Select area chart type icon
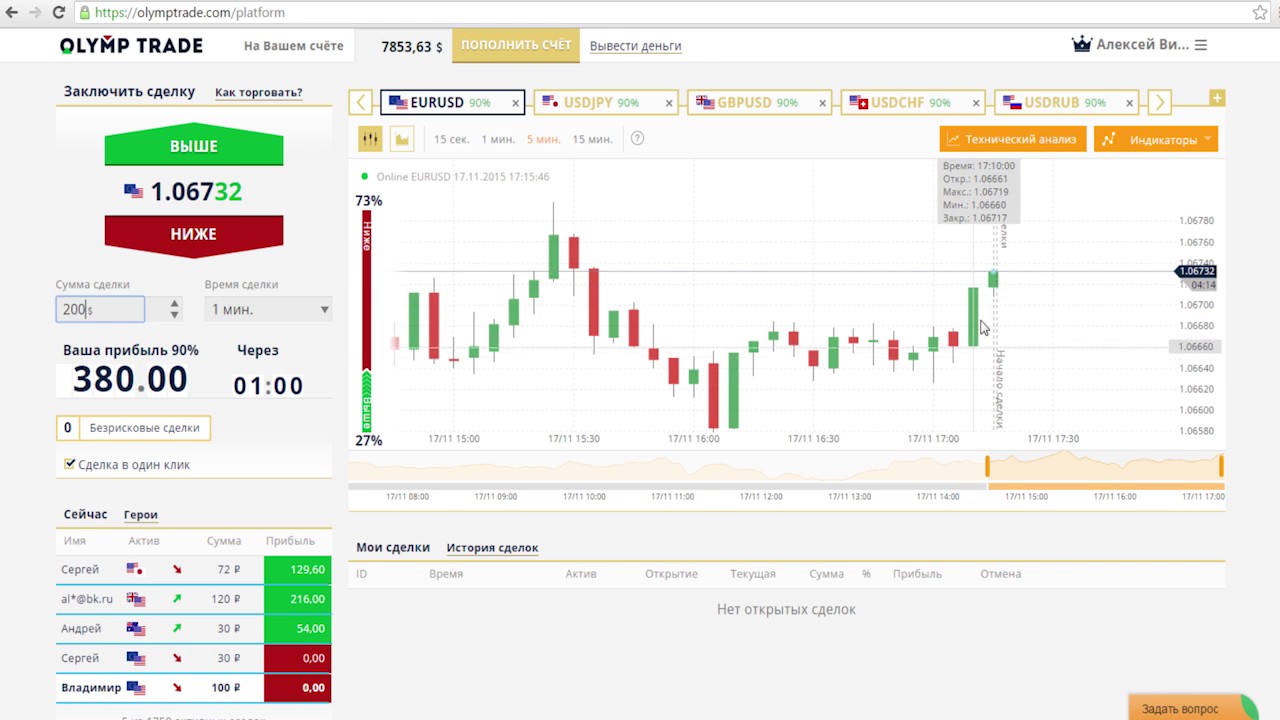 click(x=402, y=139)
